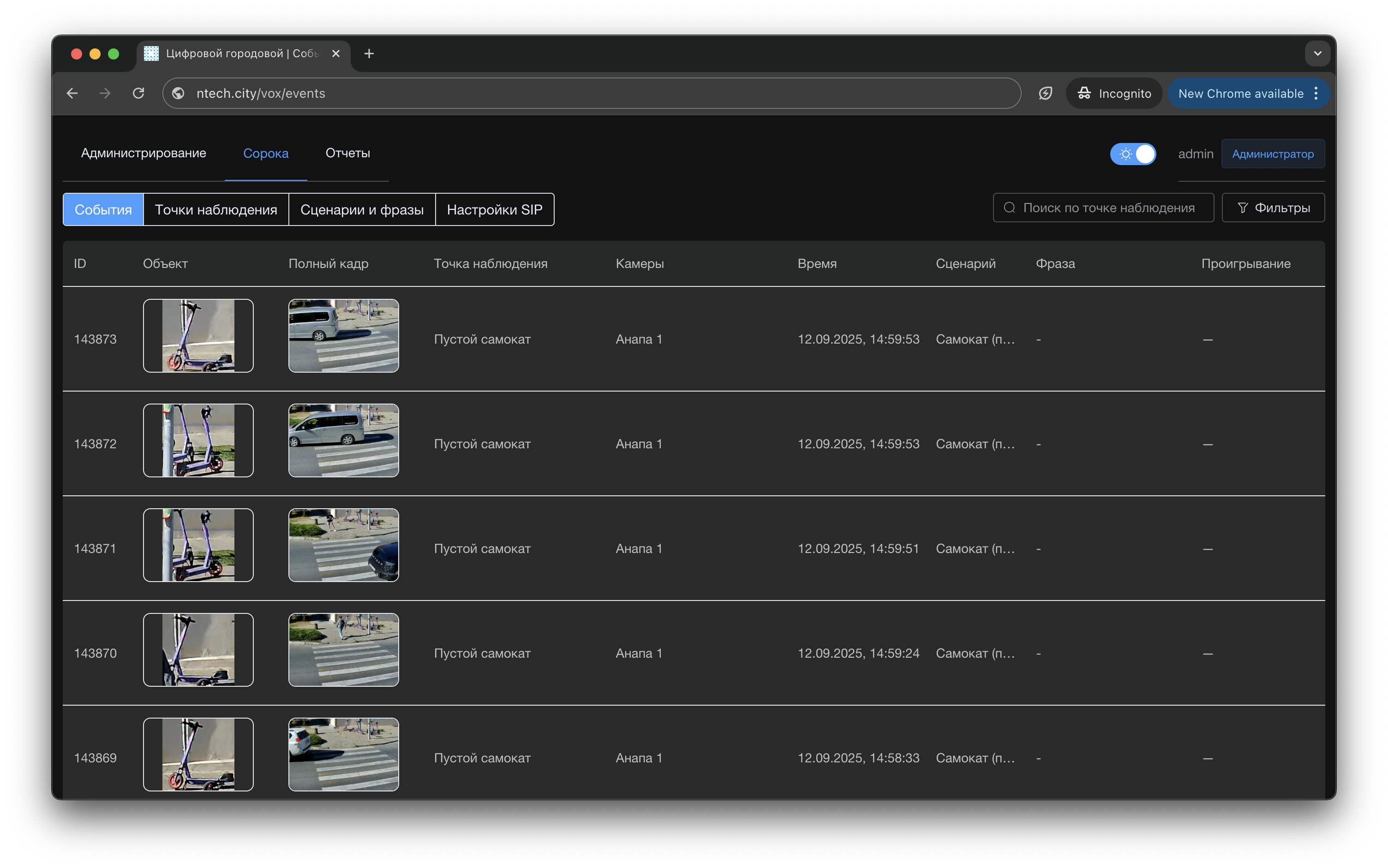1388x868 pixels.
Task: Go to Настройки SIP section
Action: (495, 209)
